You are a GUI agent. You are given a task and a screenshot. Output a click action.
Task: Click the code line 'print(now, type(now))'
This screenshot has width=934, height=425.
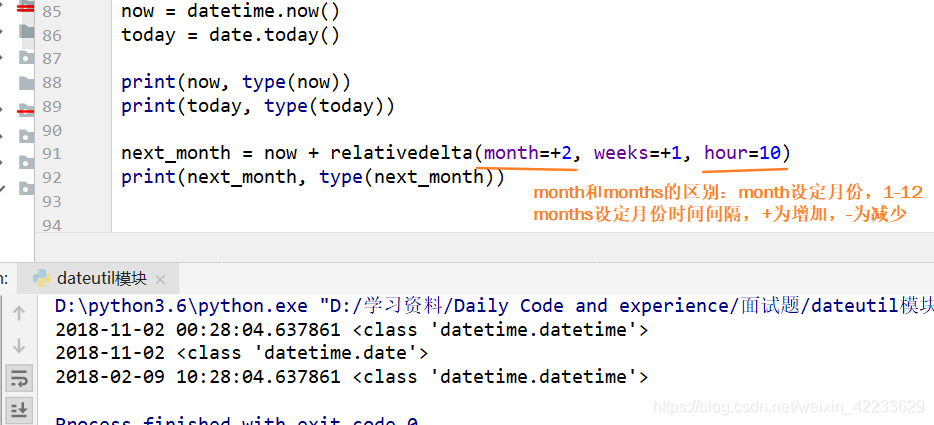[x=236, y=82]
